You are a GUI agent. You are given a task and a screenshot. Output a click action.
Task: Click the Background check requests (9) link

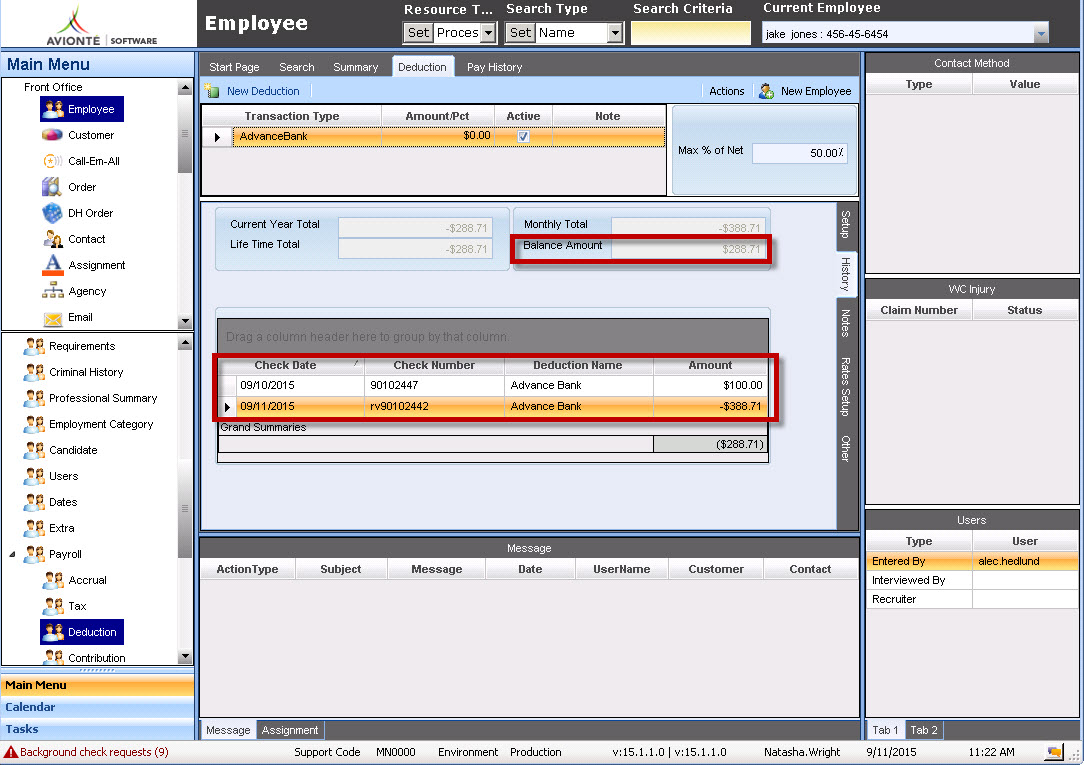point(94,752)
